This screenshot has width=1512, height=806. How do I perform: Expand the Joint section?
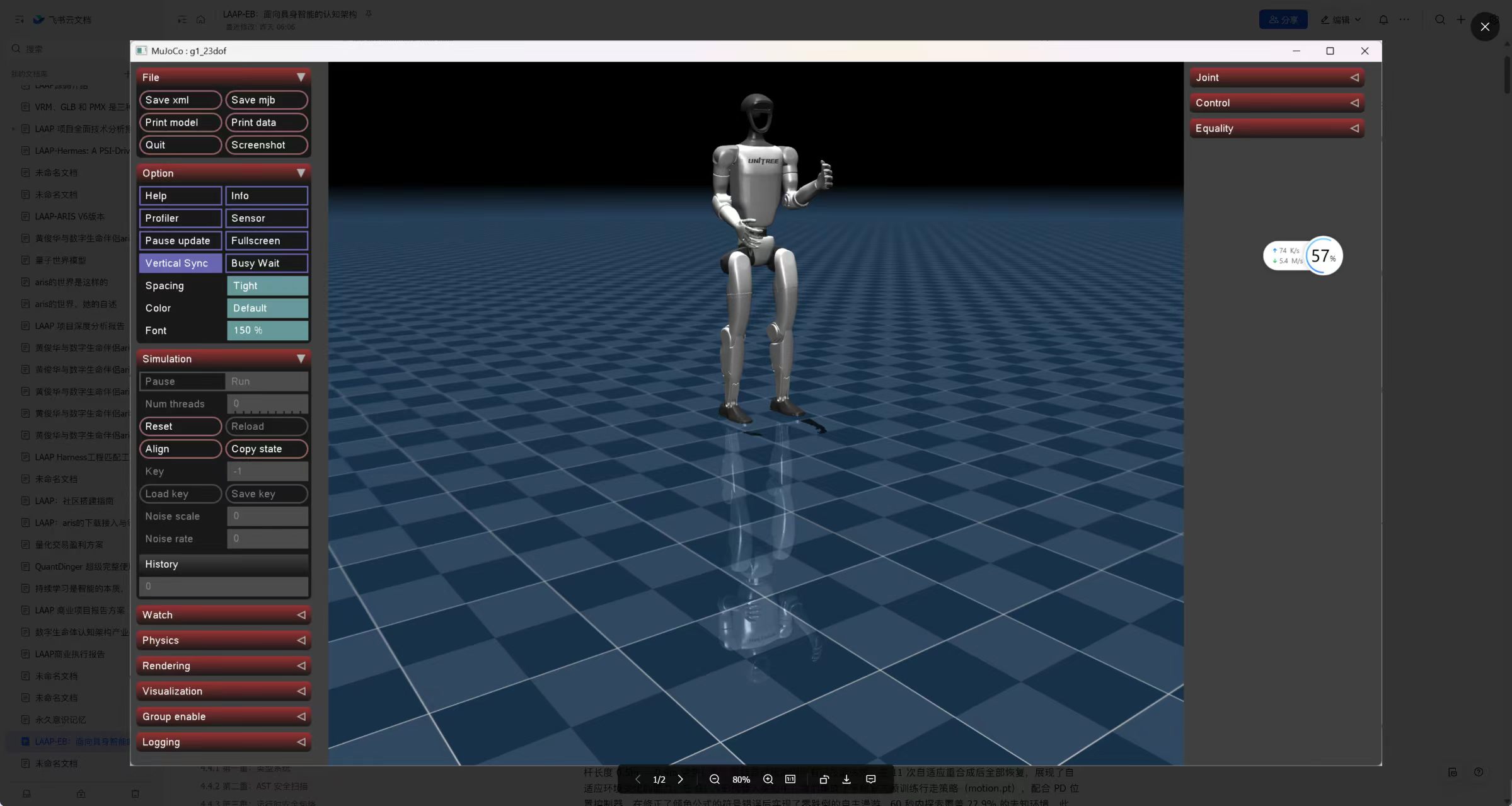(1277, 77)
